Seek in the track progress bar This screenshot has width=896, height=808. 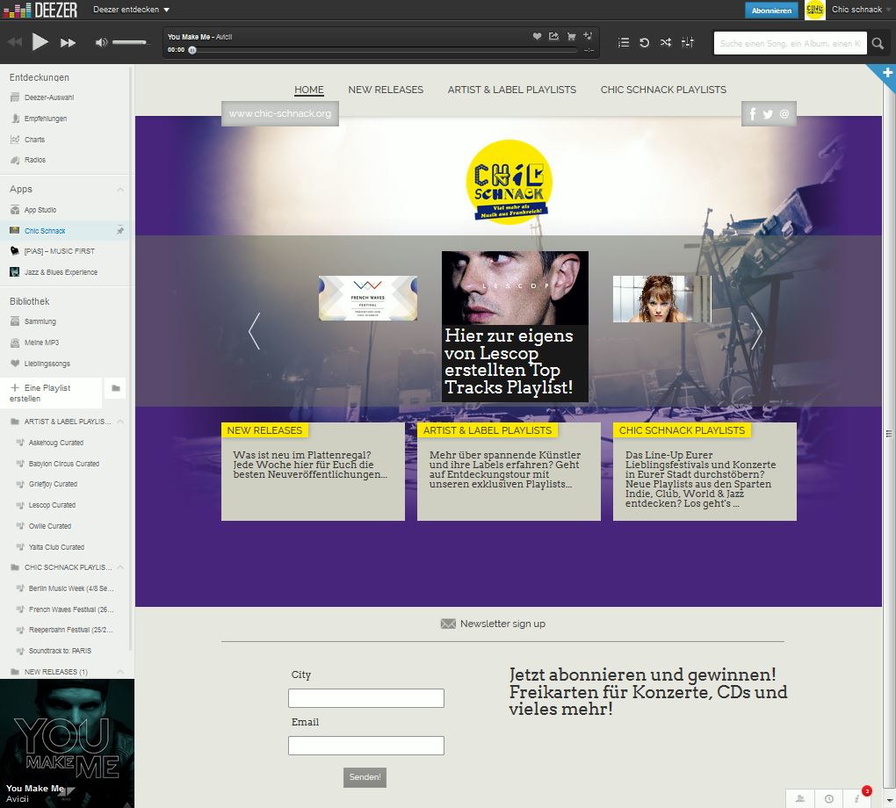coord(383,50)
